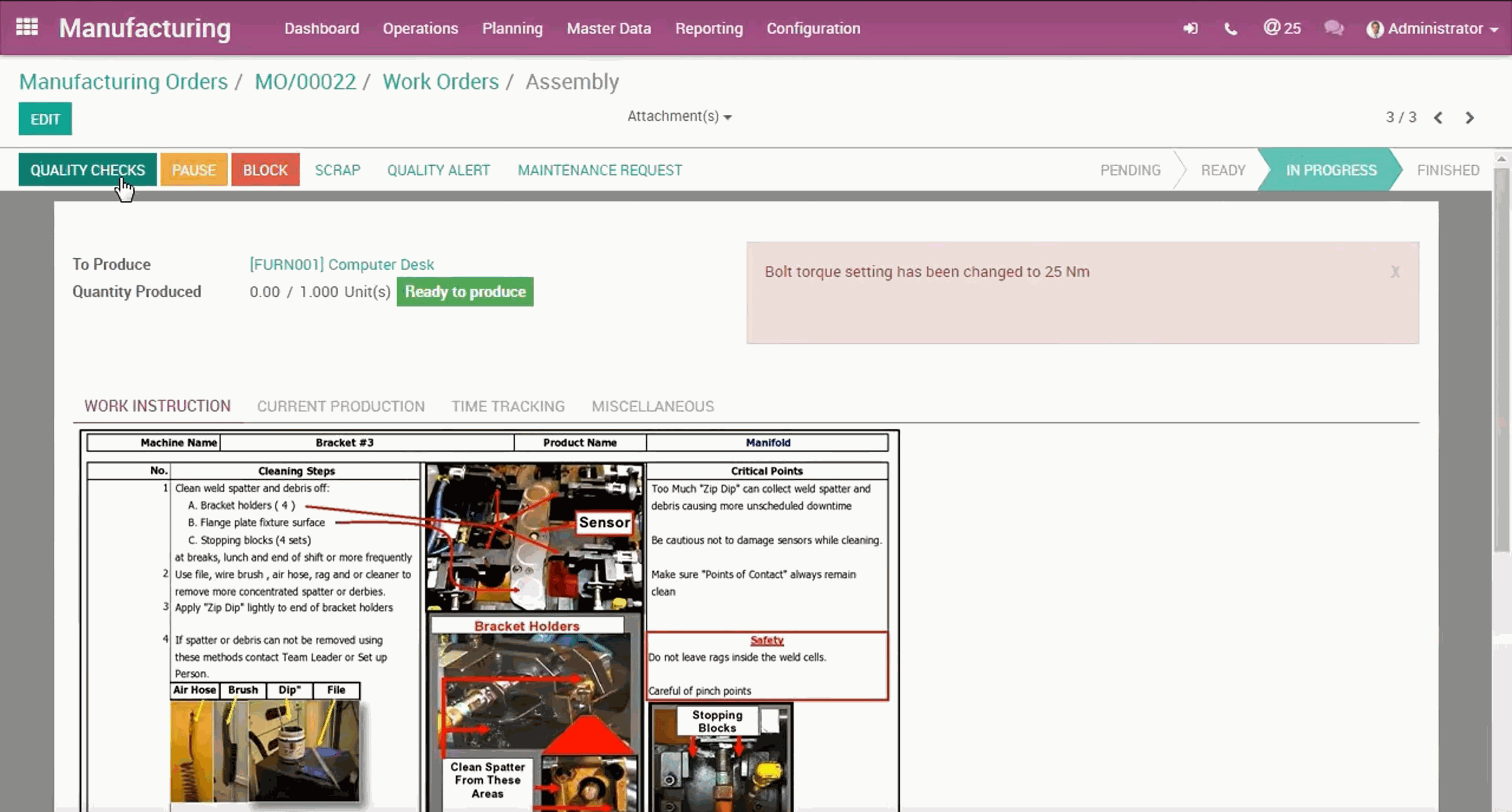The height and width of the screenshot is (812, 1512).
Task: Click the '0.00 / 1.000 Unit(s)' quantity value
Action: pos(320,292)
